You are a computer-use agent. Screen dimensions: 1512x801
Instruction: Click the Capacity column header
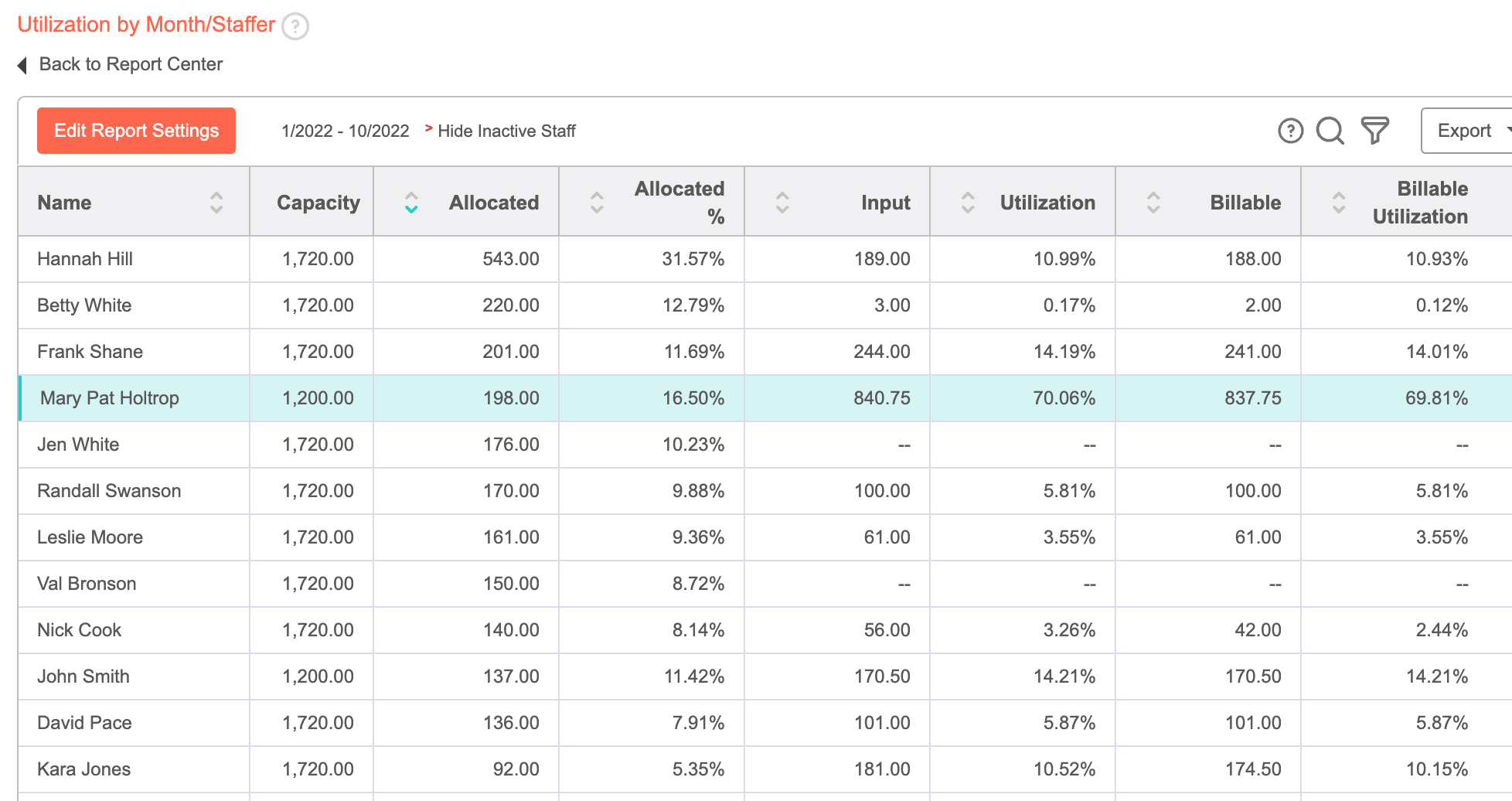point(318,203)
